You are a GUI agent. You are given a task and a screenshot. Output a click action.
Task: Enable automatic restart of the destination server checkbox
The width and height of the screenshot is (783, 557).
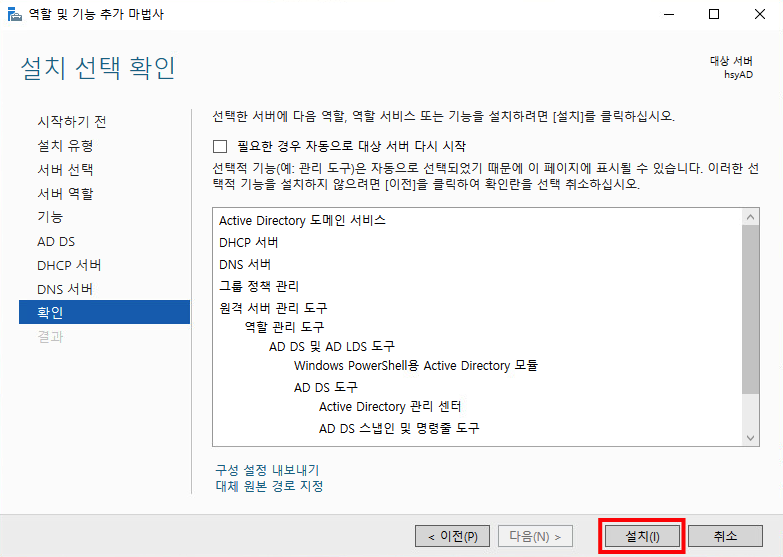click(220, 146)
